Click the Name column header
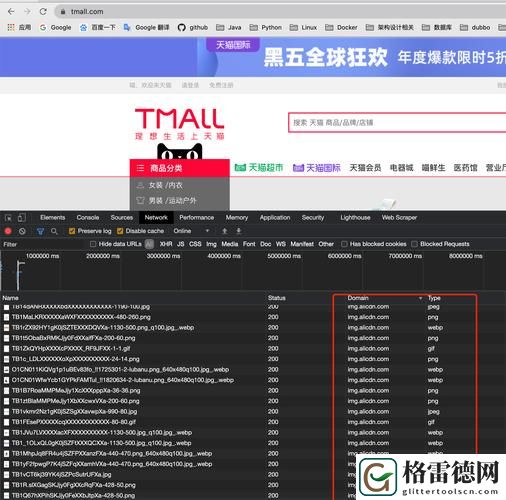 [x=11, y=298]
